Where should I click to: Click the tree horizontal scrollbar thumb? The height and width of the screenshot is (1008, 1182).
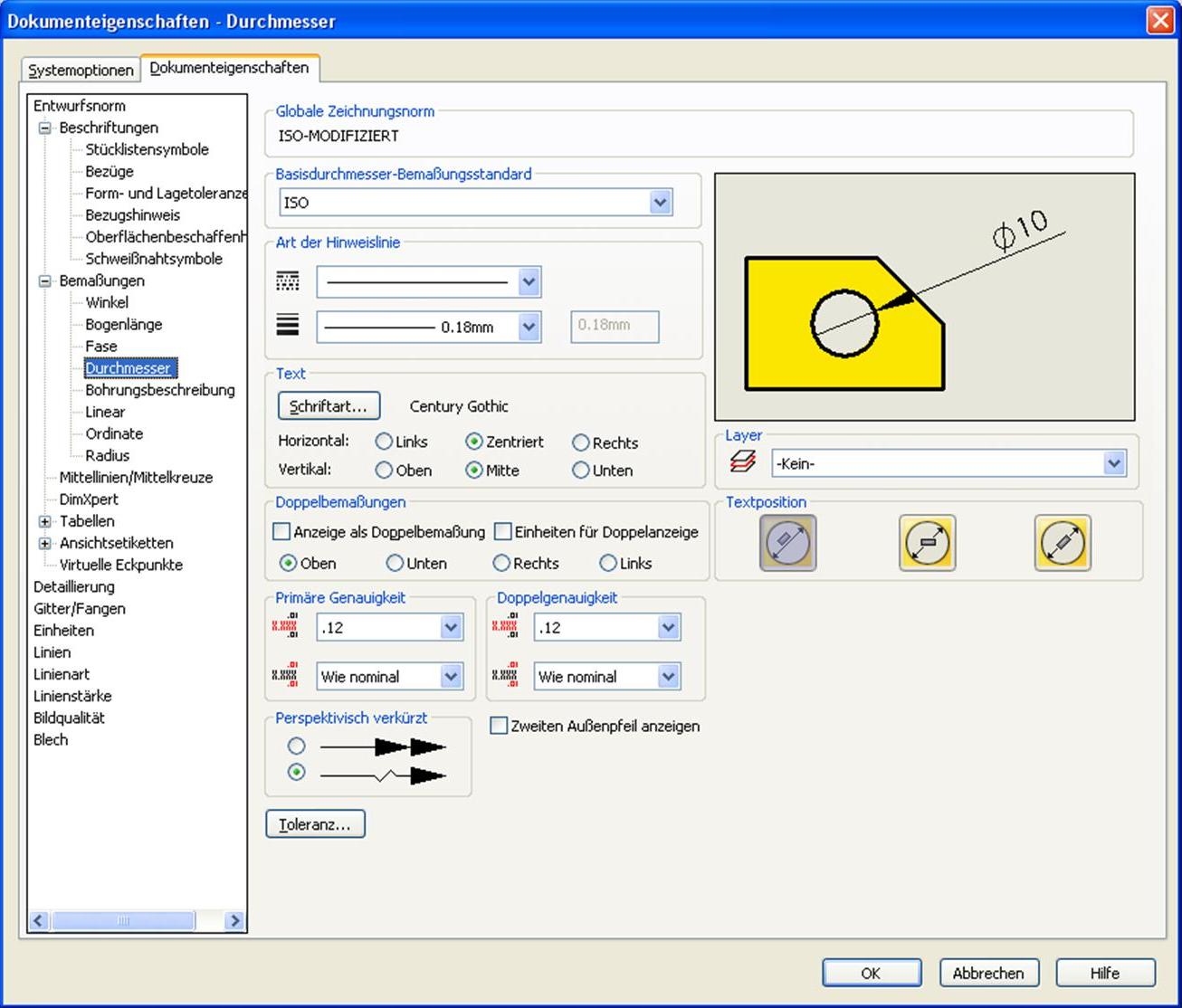click(x=123, y=921)
